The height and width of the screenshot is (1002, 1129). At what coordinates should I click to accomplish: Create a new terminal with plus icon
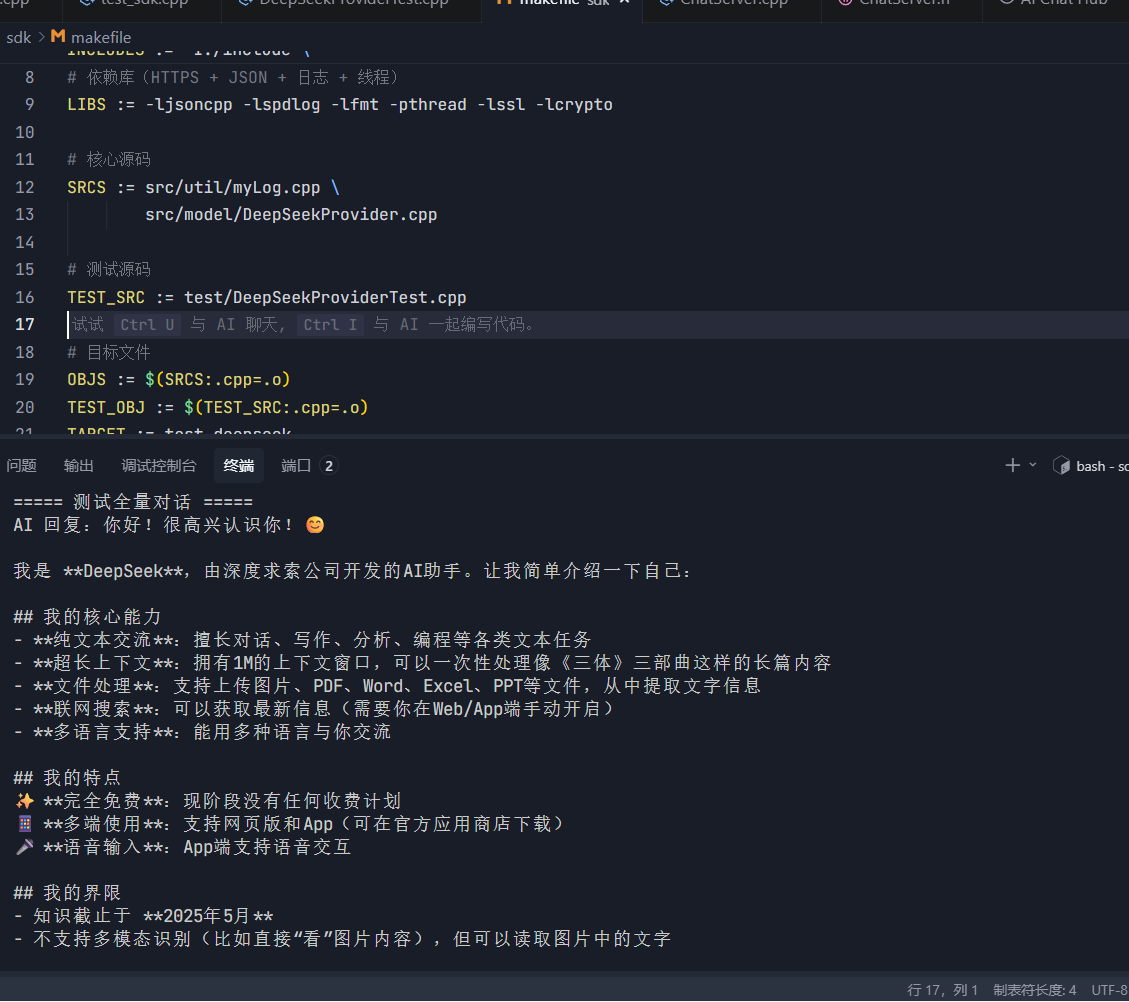1012,465
